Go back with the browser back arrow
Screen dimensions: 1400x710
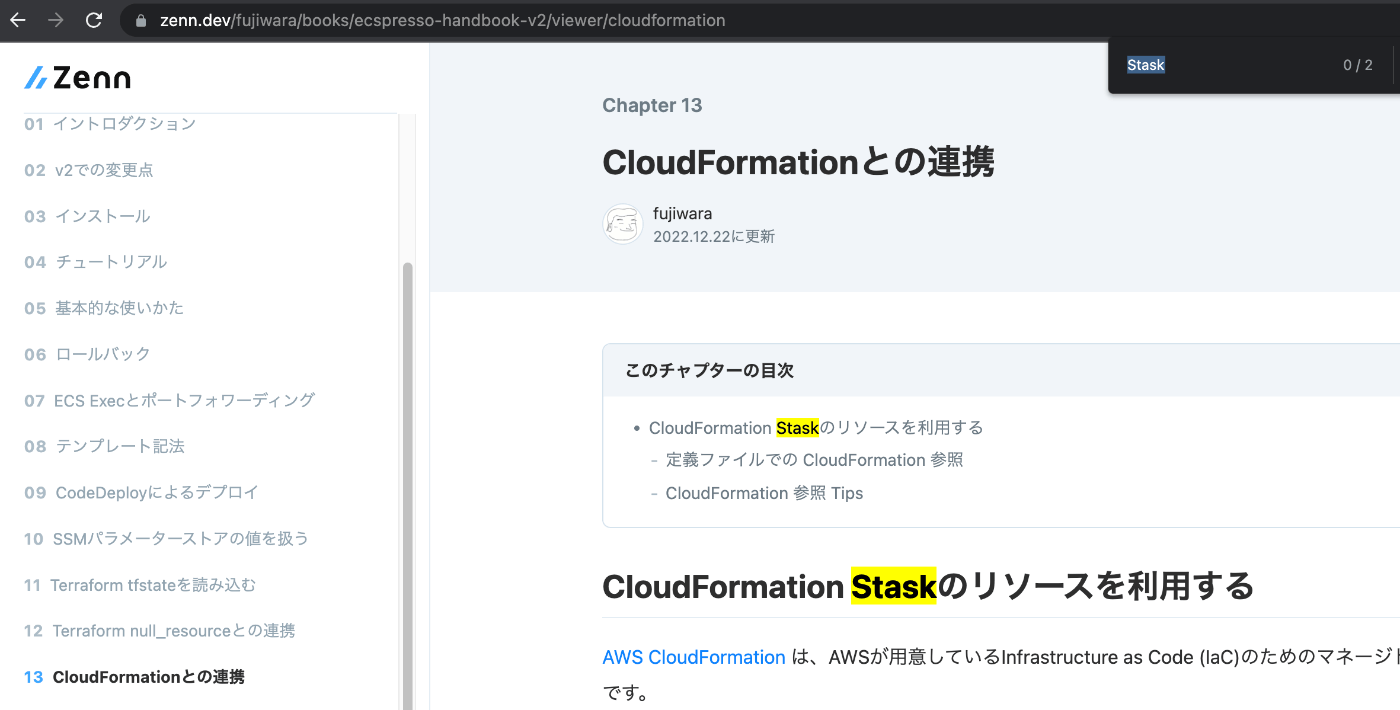(17, 20)
